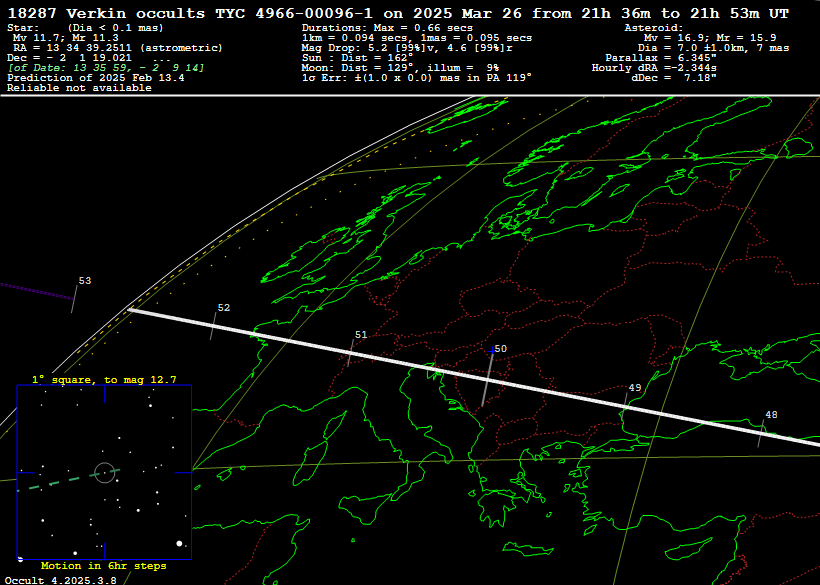Screen dimensions: 820x585
Task: Click the minute marker labeled 53
Action: tap(84, 281)
